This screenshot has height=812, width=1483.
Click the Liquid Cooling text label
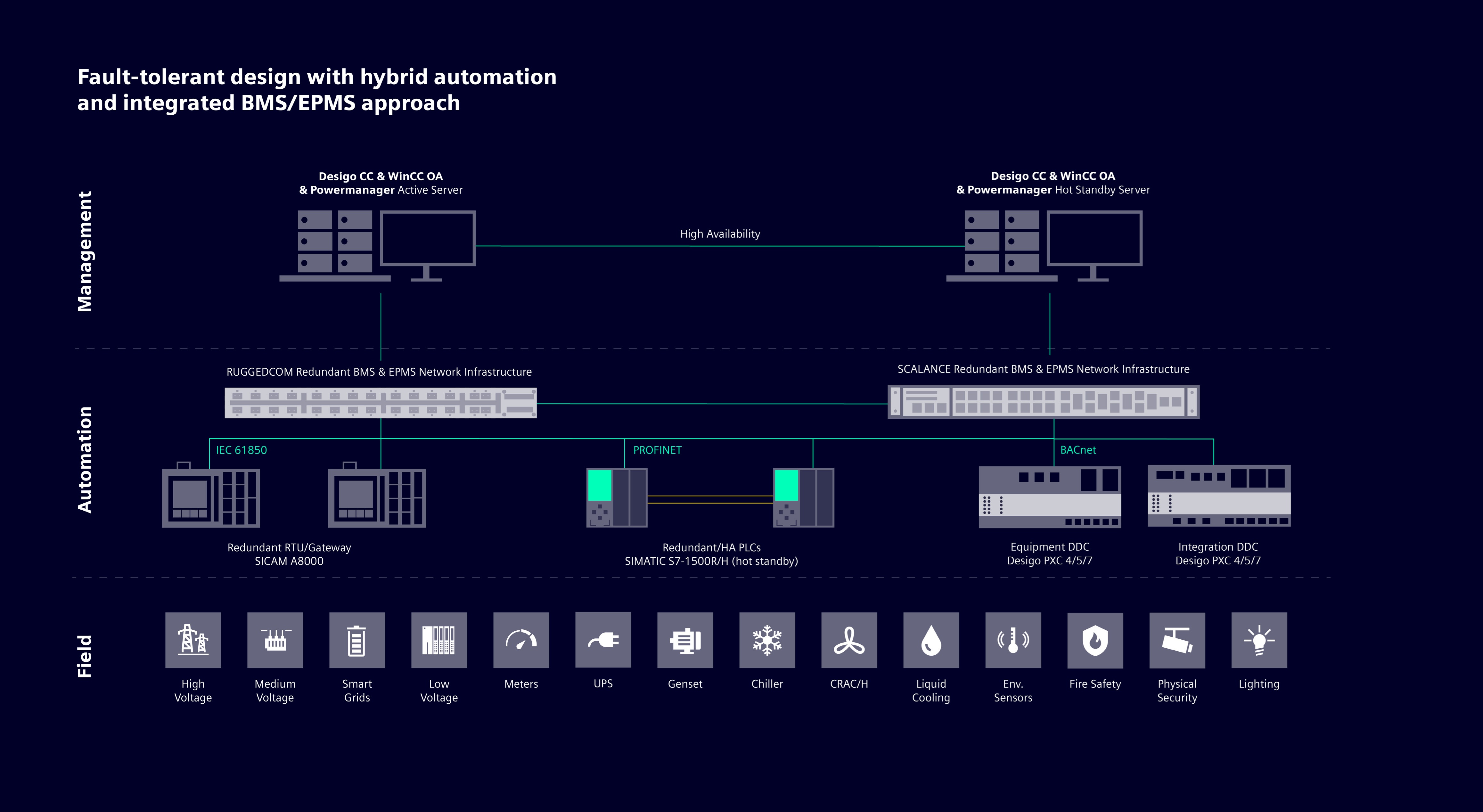click(931, 691)
